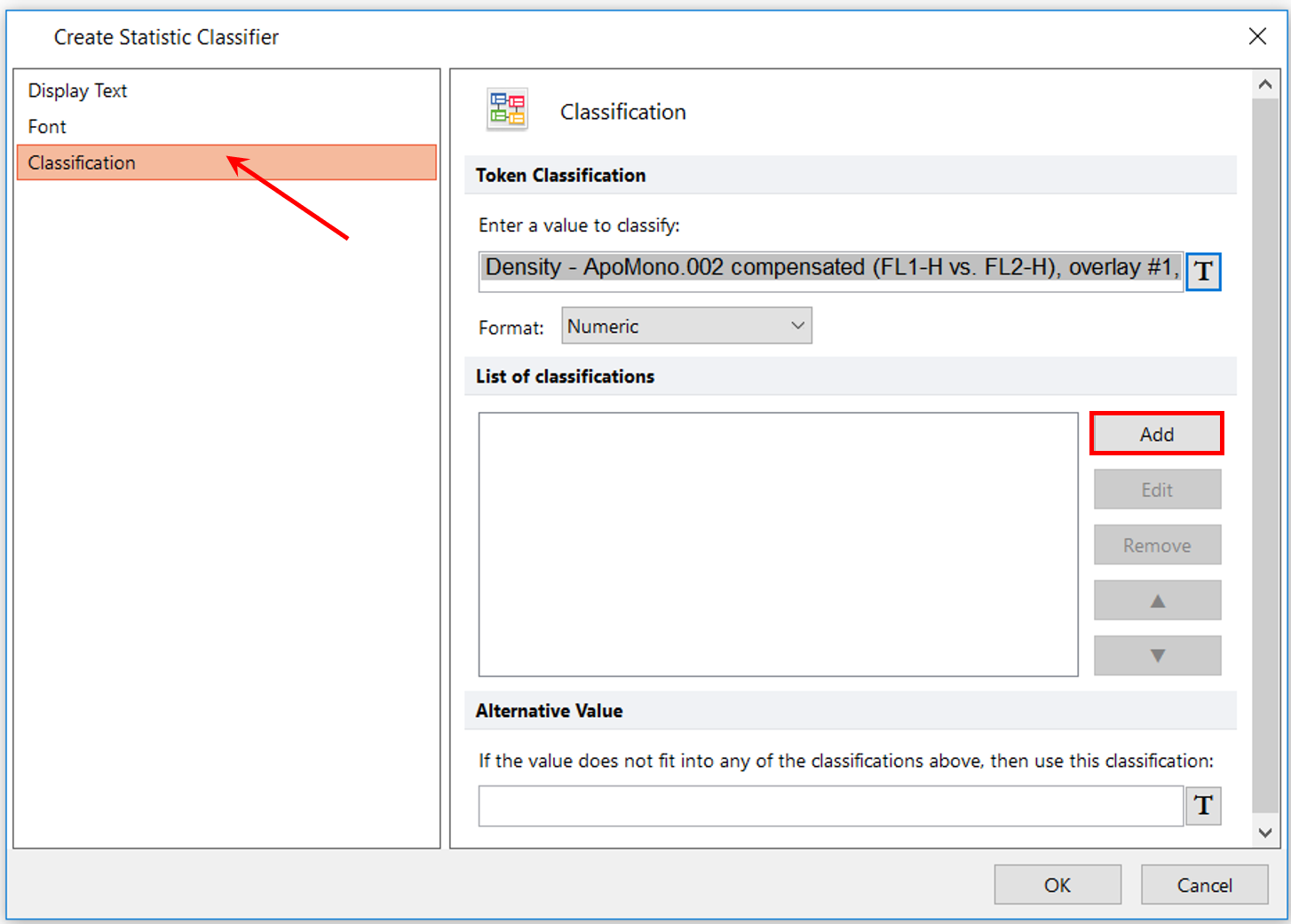Open the Format dropdown set to Numeric
The width and height of the screenshot is (1291, 924).
pyautogui.click(x=686, y=326)
